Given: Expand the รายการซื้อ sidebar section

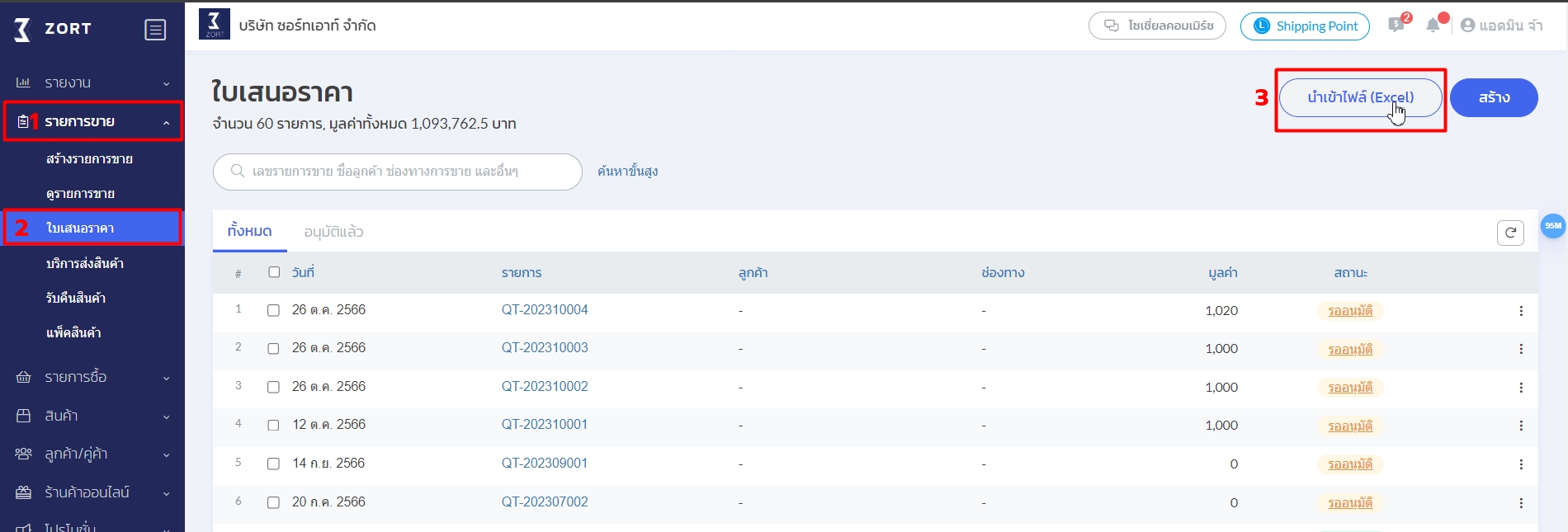Looking at the screenshot, I should click(x=92, y=377).
